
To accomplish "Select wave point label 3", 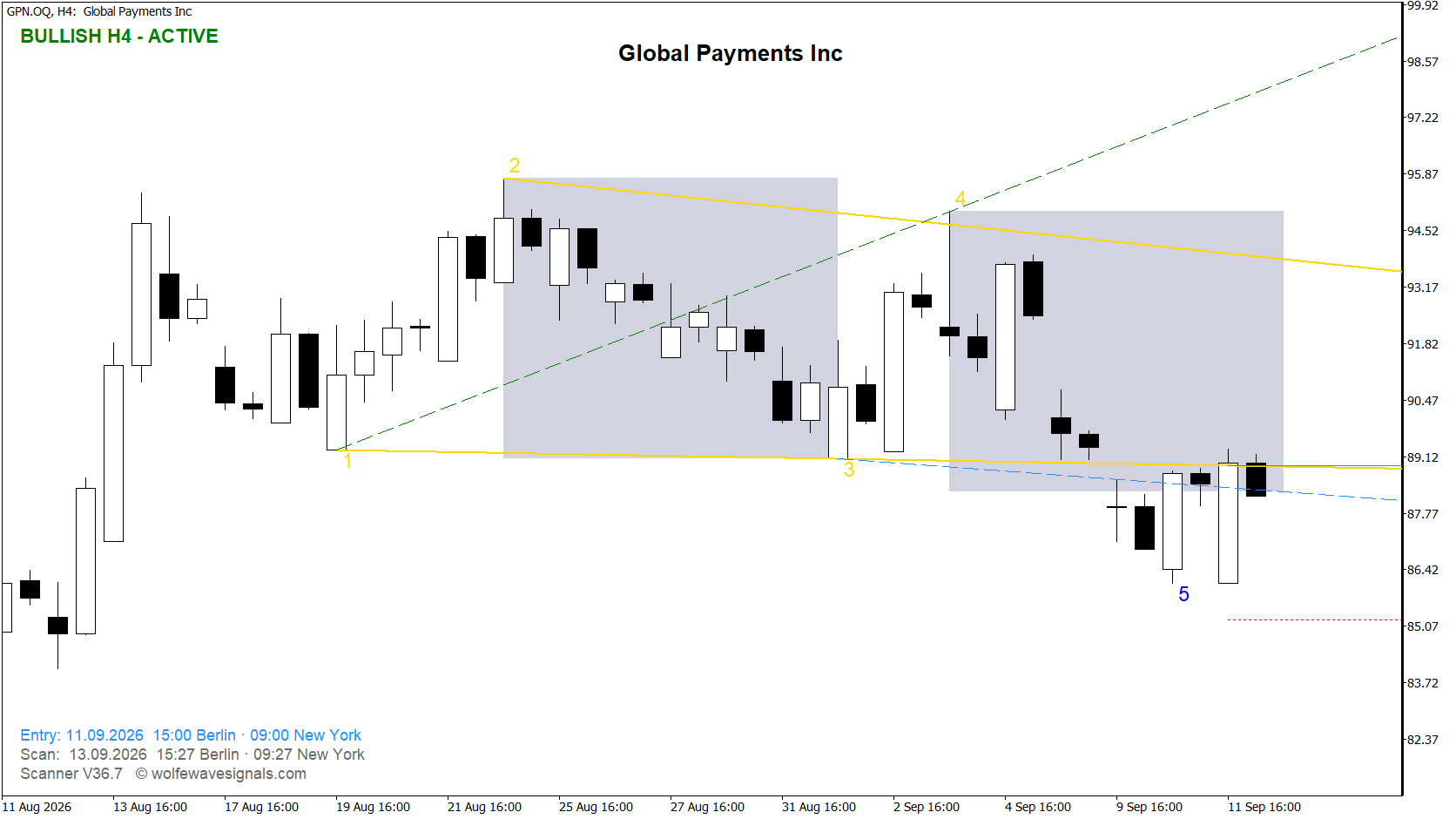I will coord(849,470).
